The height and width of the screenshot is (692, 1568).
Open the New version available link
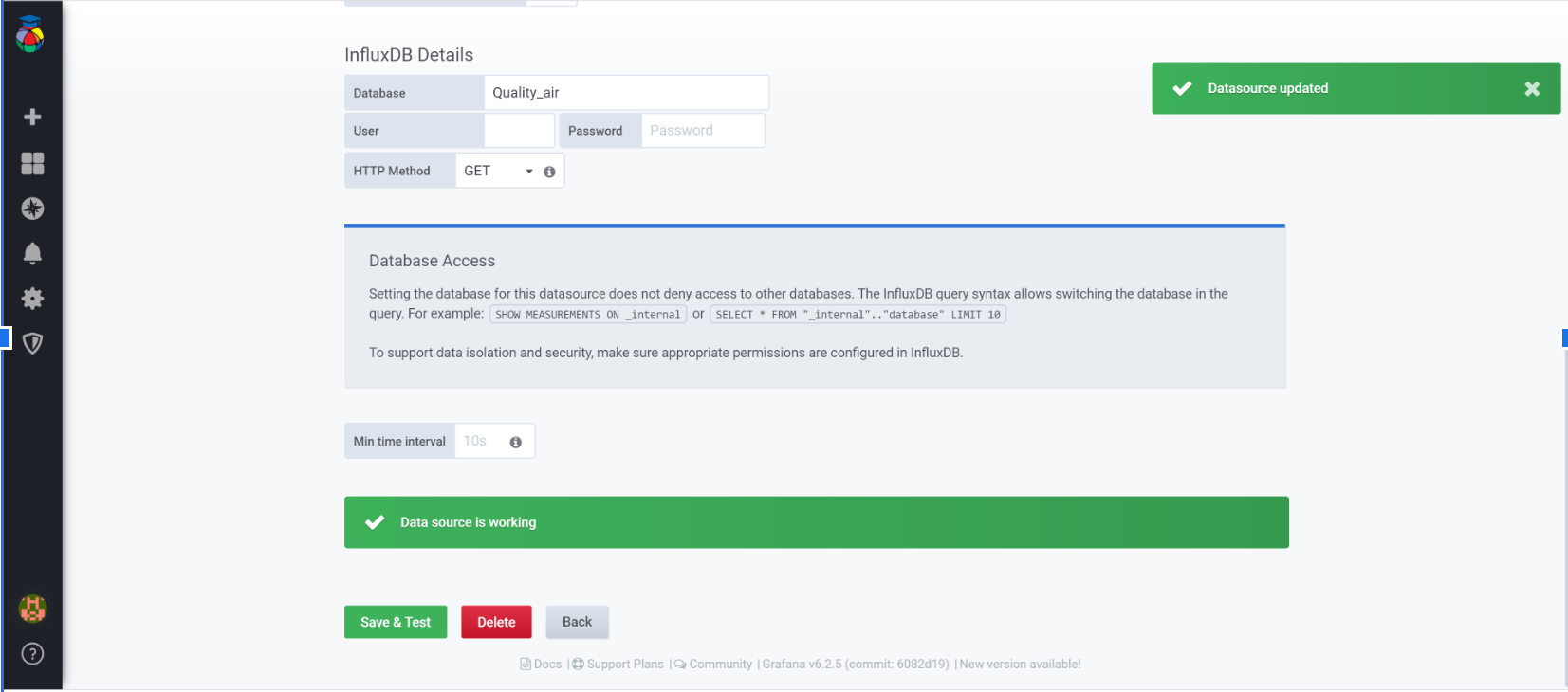point(1020,665)
